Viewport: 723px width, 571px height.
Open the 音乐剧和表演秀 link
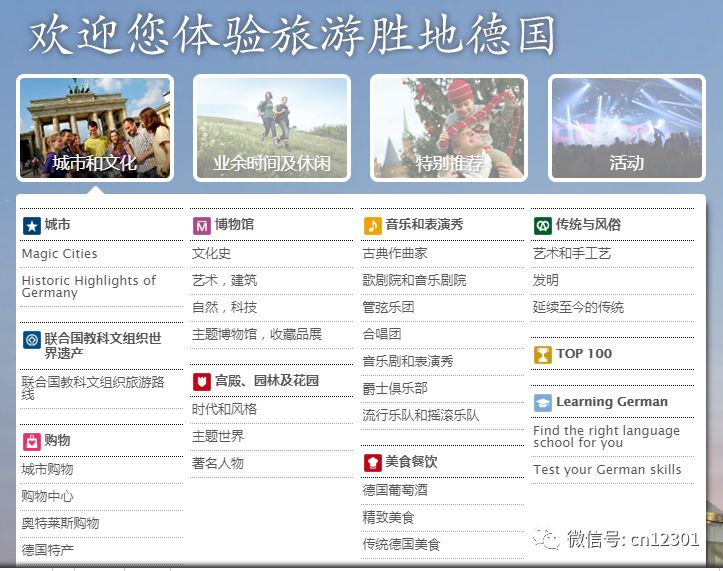pyautogui.click(x=408, y=361)
